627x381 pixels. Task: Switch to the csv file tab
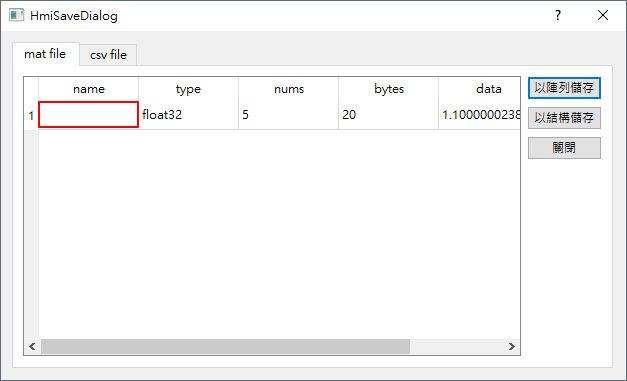[108, 55]
